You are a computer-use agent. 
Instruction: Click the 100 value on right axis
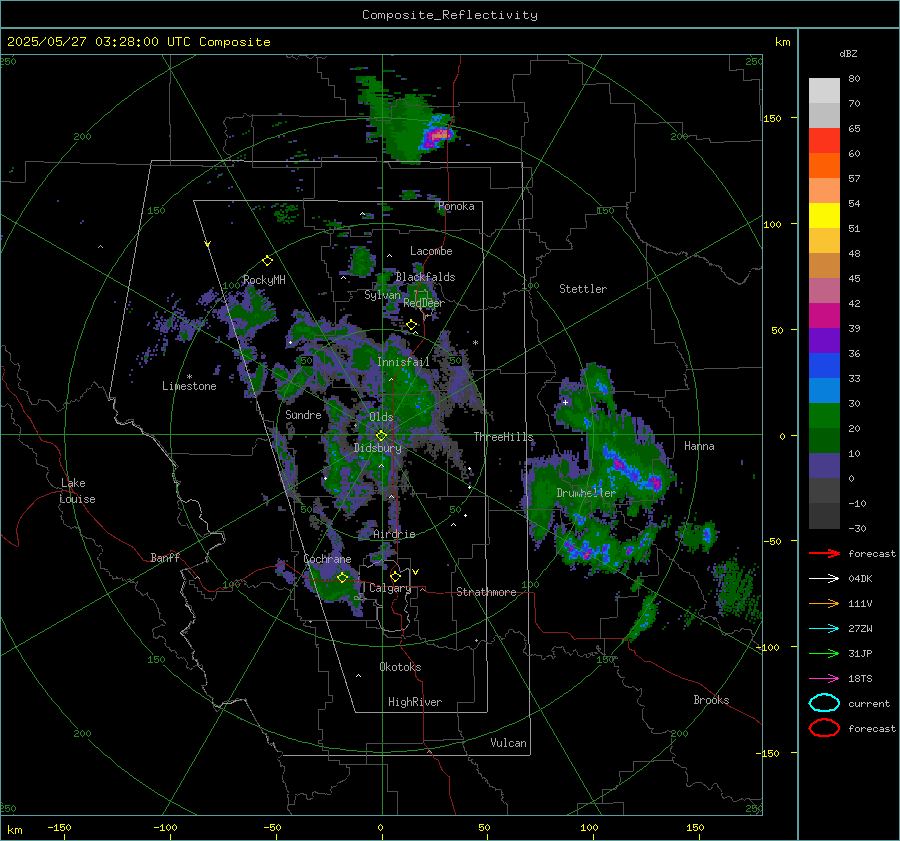pos(772,224)
